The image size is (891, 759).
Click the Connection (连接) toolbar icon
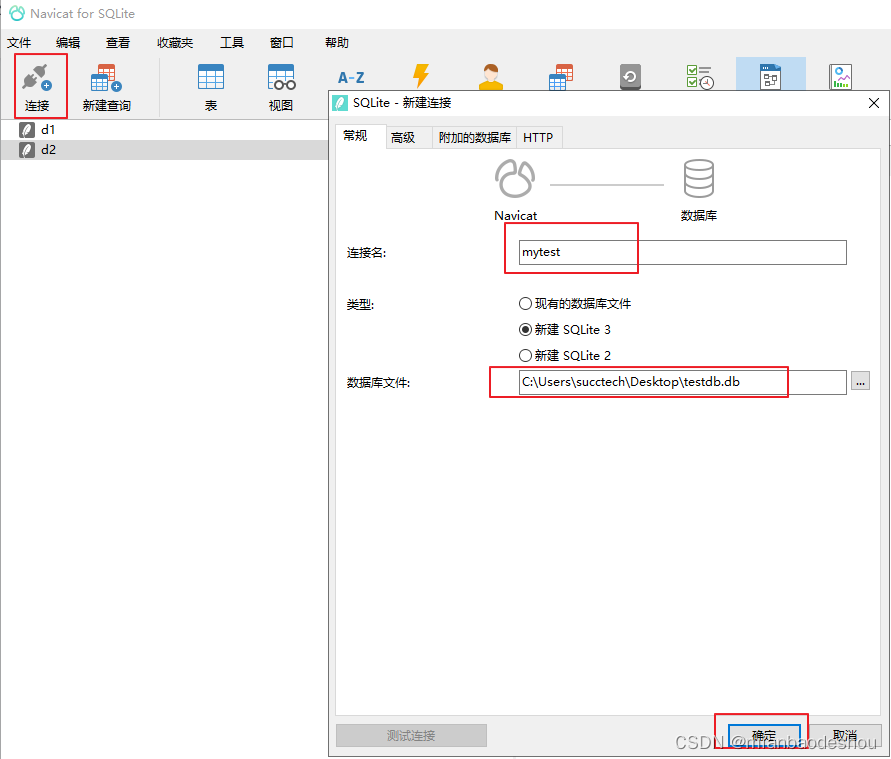tap(38, 86)
